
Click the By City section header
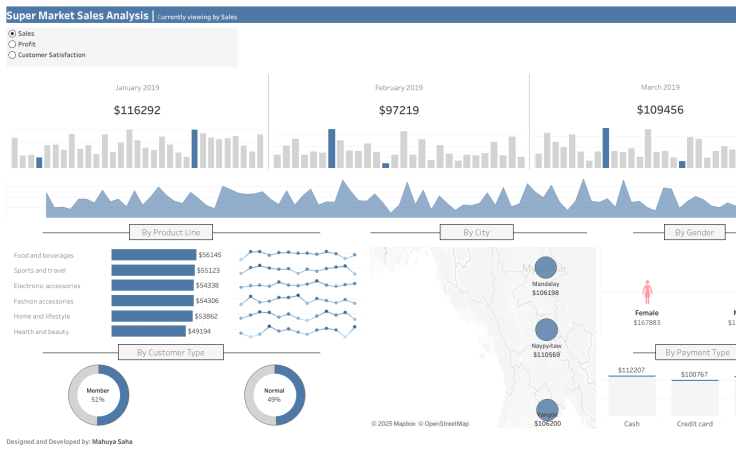point(476,233)
